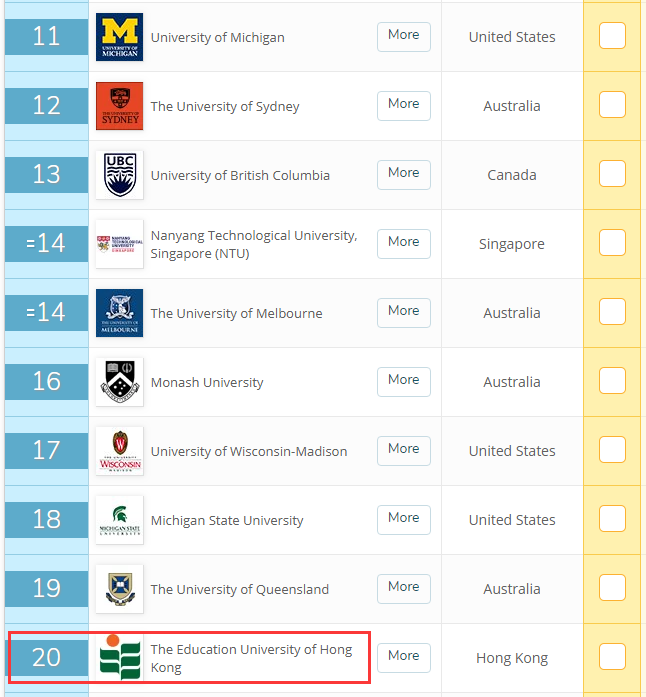Click the Michigan State University Spartan logo

[x=119, y=520]
